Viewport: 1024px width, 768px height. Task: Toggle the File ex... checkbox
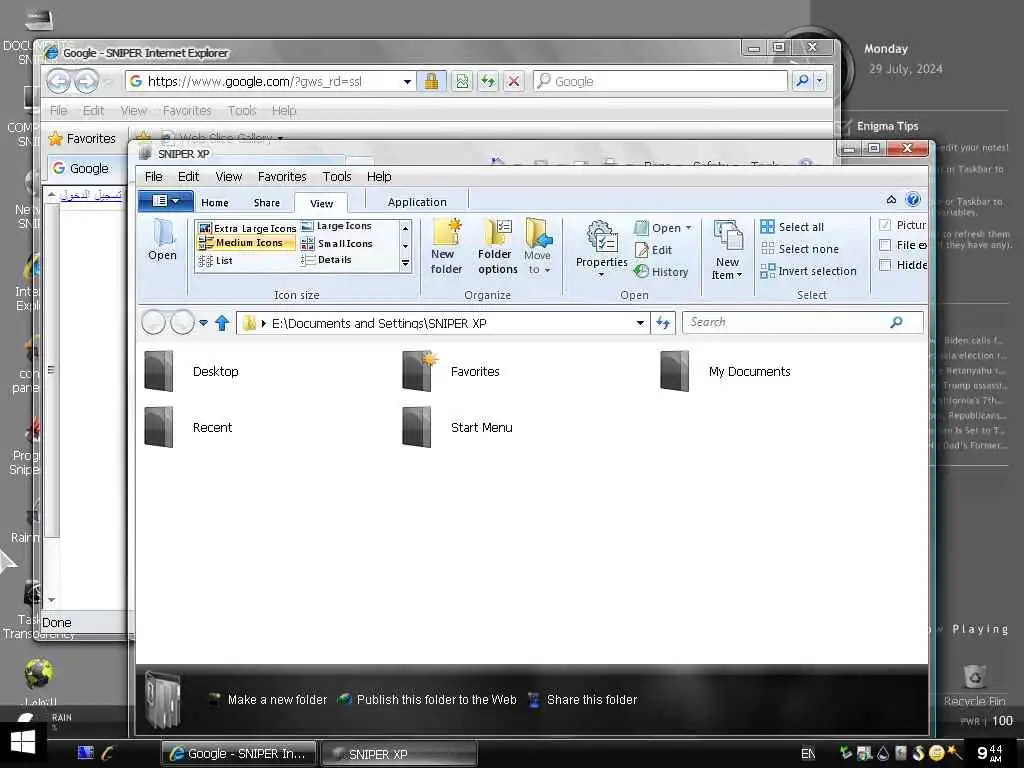[886, 245]
